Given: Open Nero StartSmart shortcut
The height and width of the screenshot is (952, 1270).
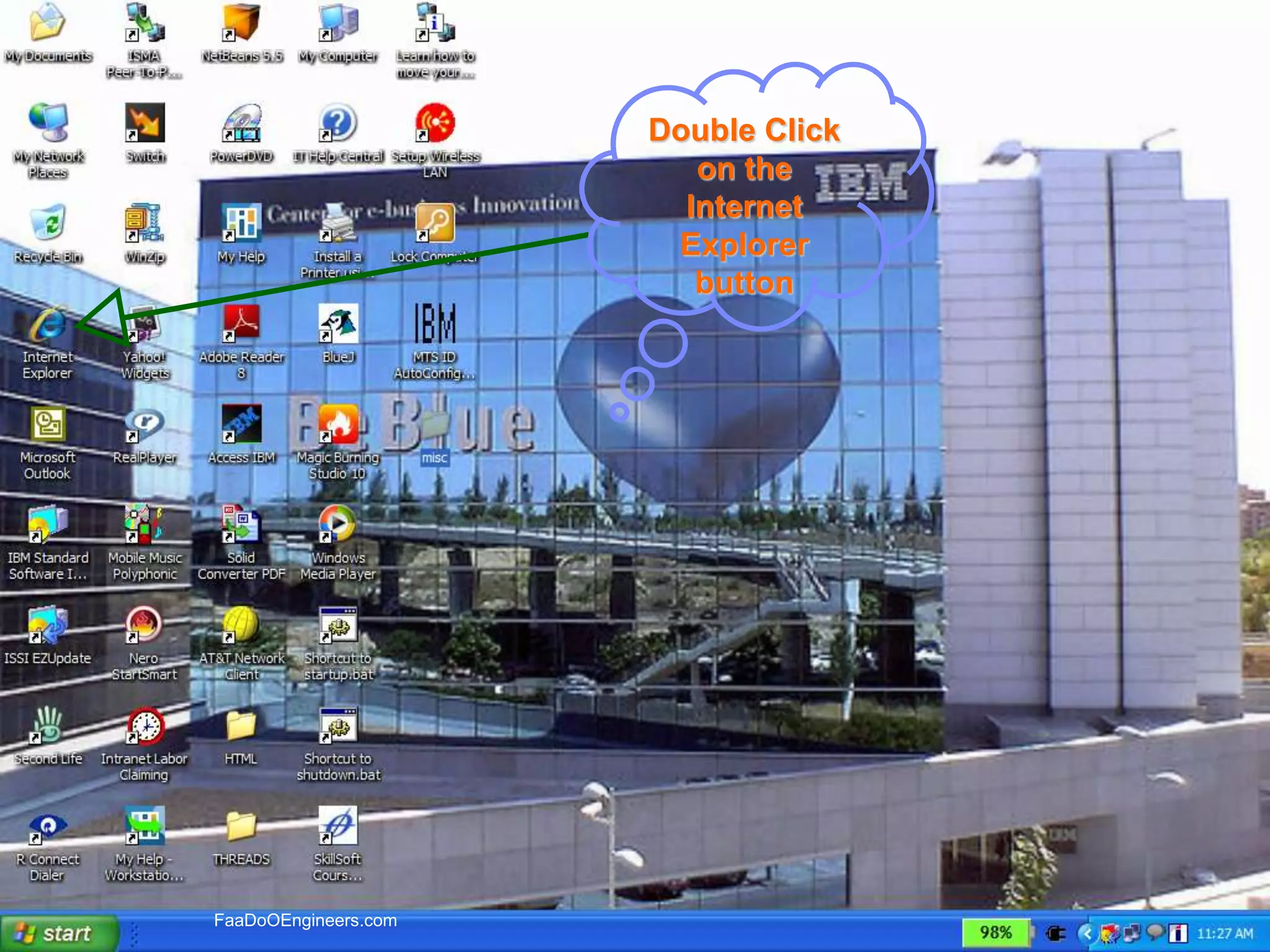Looking at the screenshot, I should coord(144,625).
